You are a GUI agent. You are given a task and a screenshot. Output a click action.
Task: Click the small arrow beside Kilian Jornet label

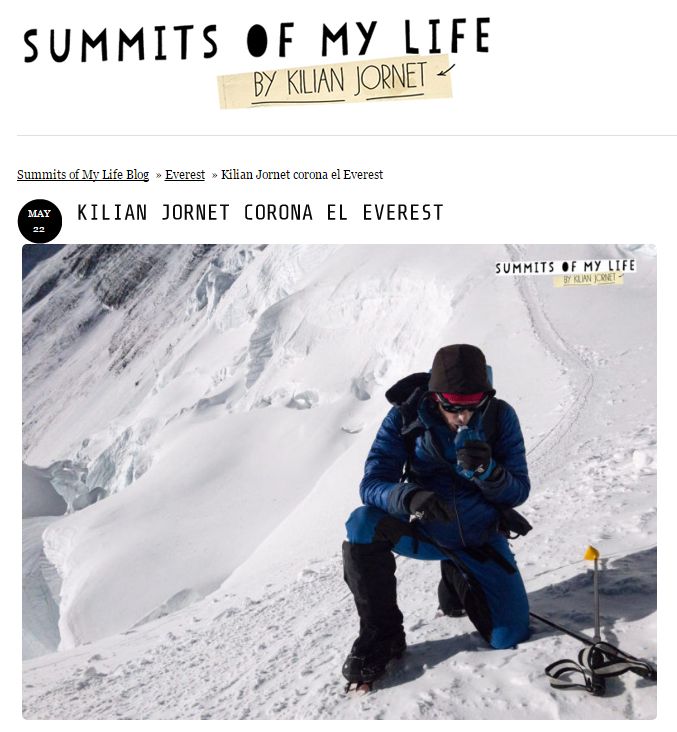click(446, 70)
